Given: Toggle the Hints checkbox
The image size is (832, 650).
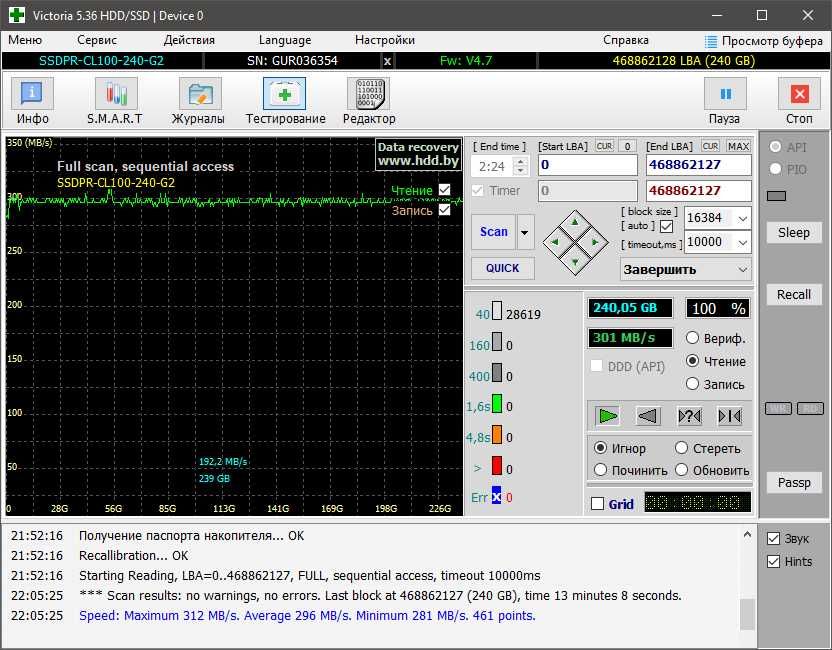Looking at the screenshot, I should [774, 561].
